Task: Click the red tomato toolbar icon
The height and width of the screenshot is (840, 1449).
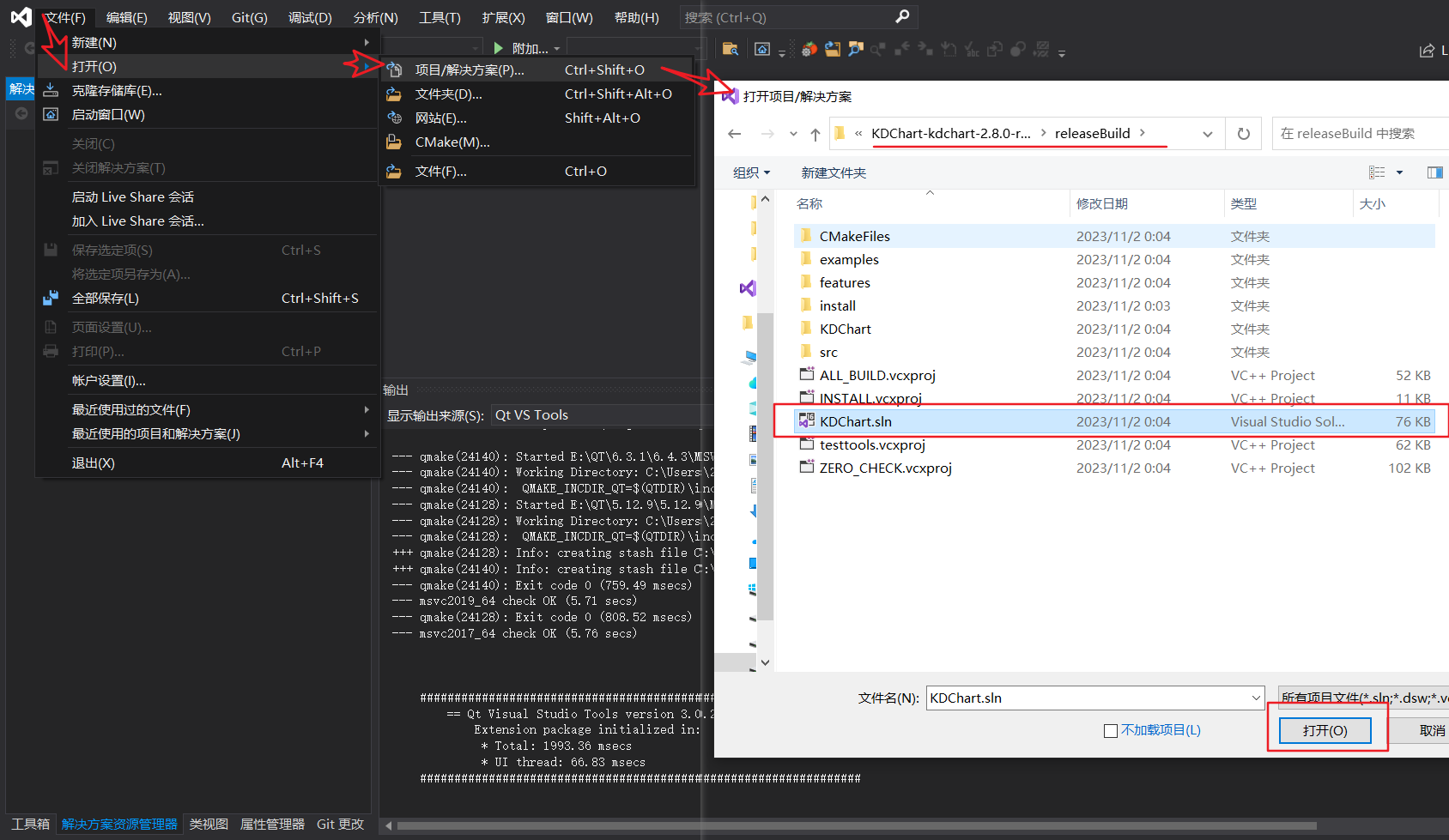Action: click(809, 49)
